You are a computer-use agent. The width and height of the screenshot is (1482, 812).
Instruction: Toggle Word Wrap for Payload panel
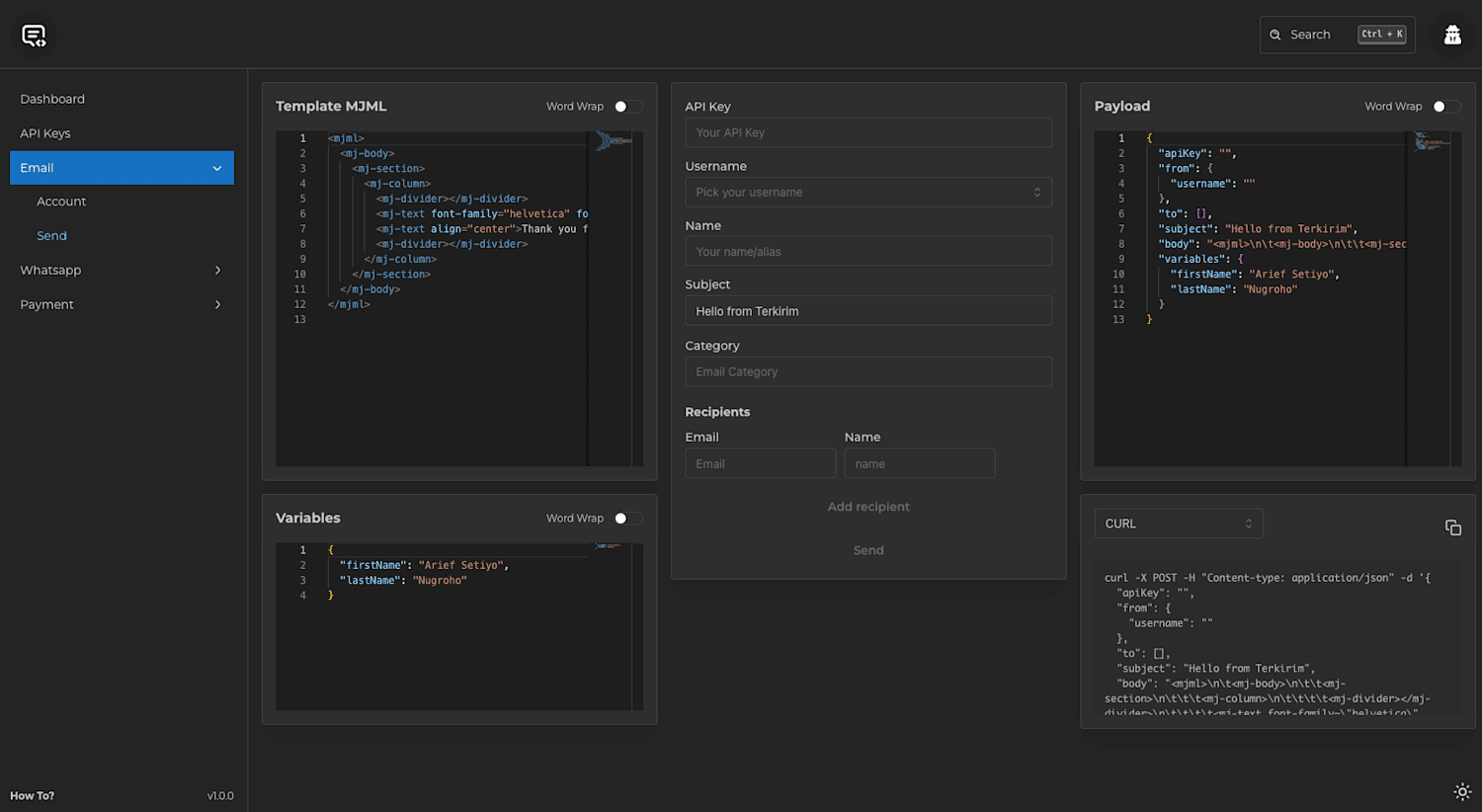point(1446,107)
